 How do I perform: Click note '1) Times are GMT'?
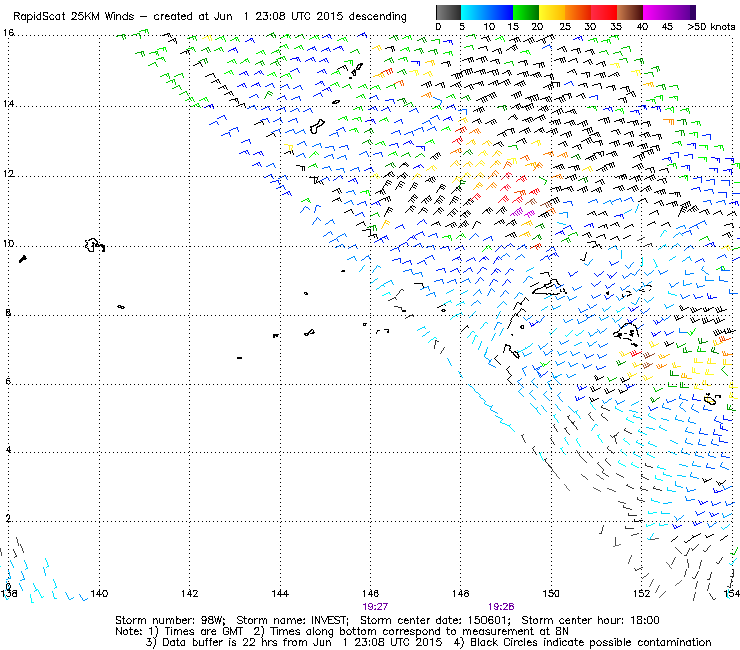(x=196, y=631)
